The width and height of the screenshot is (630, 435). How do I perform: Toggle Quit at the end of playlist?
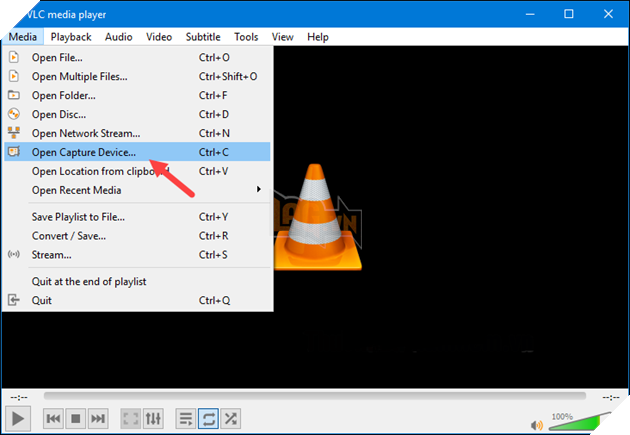coord(137,282)
